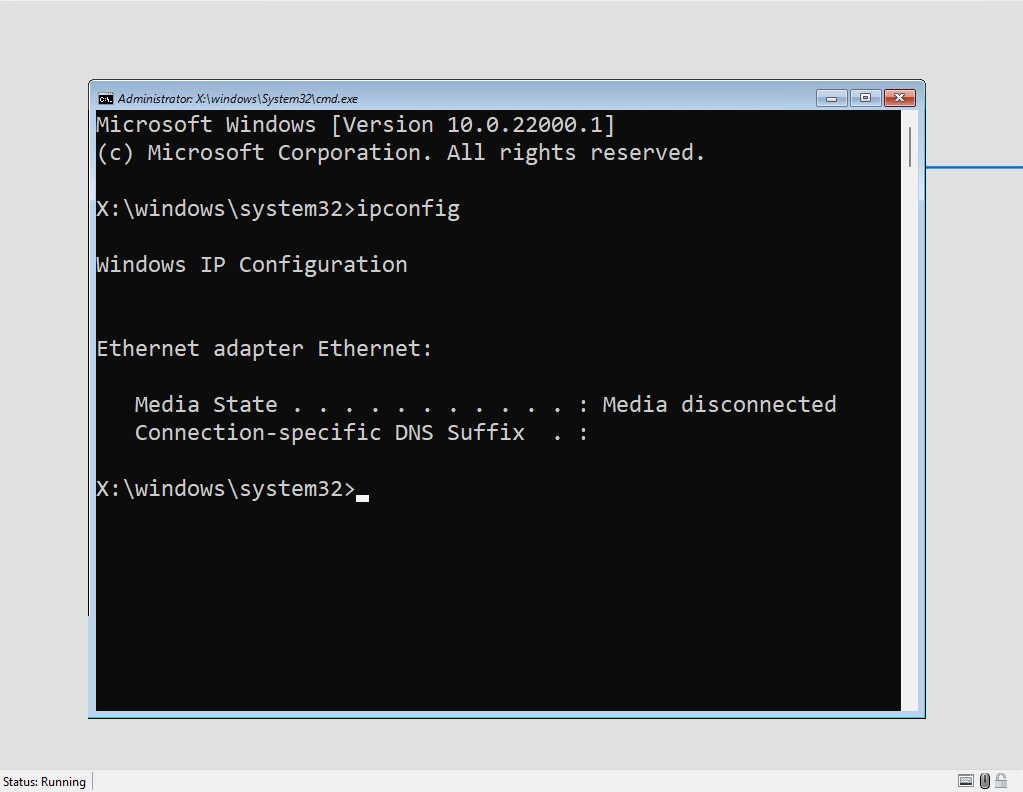Click 'Ethernet adapter Ethernet:' line
This screenshot has height=792, width=1023.
click(264, 349)
